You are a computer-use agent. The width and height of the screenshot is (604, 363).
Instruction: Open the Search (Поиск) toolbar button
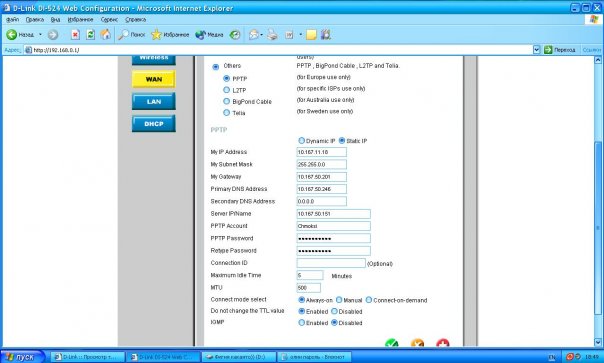click(131, 35)
